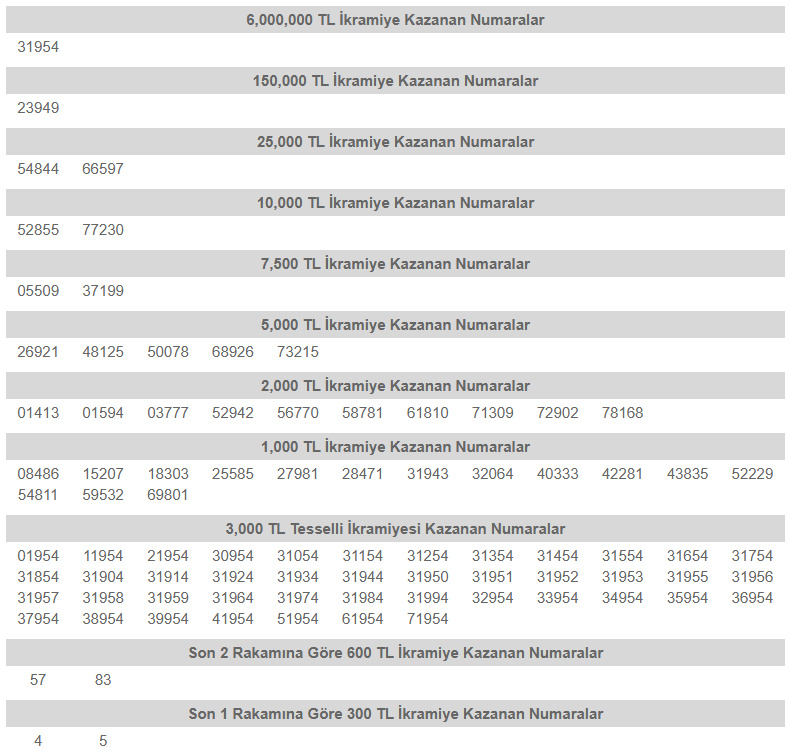Select the winning number 77230
This screenshot has height=756, width=790.
(103, 230)
